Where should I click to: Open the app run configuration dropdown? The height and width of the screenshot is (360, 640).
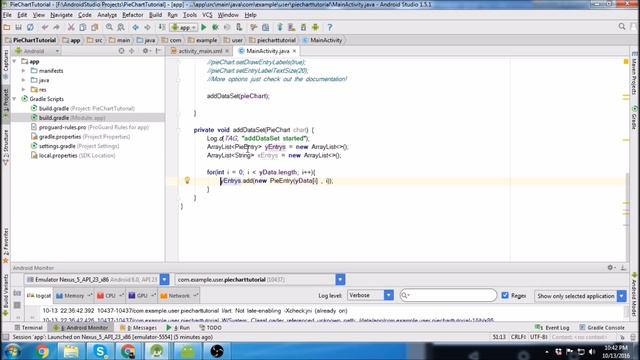[184, 27]
